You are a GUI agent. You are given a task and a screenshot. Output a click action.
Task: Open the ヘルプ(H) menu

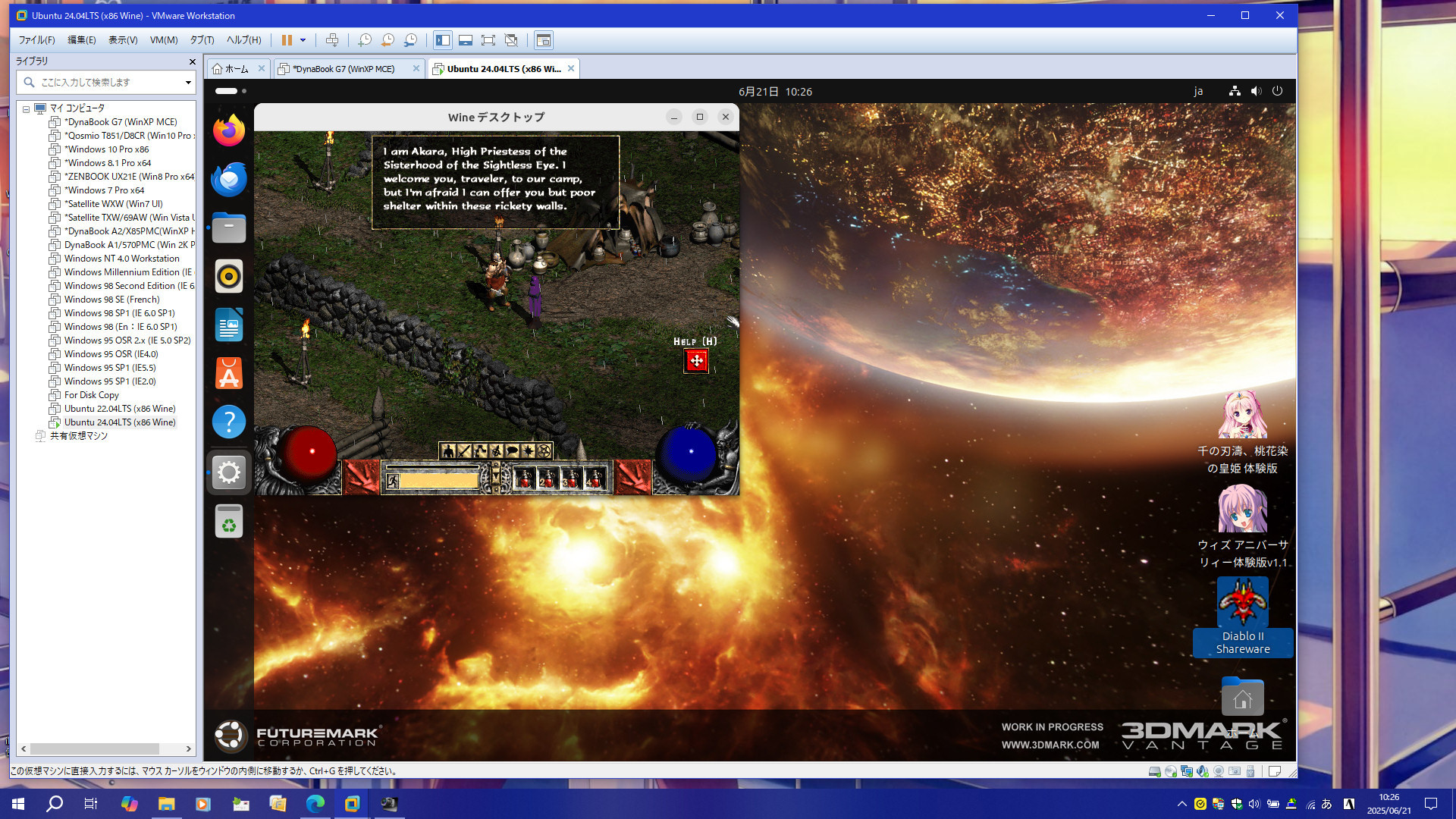coord(244,40)
